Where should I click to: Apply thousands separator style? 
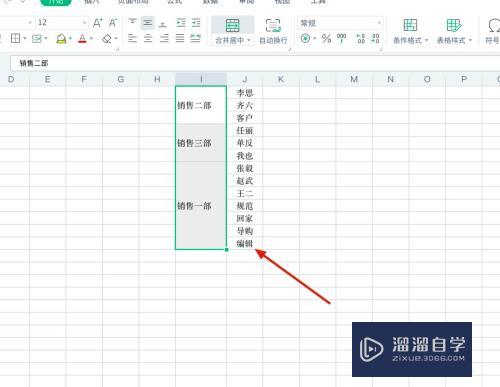tap(342, 38)
